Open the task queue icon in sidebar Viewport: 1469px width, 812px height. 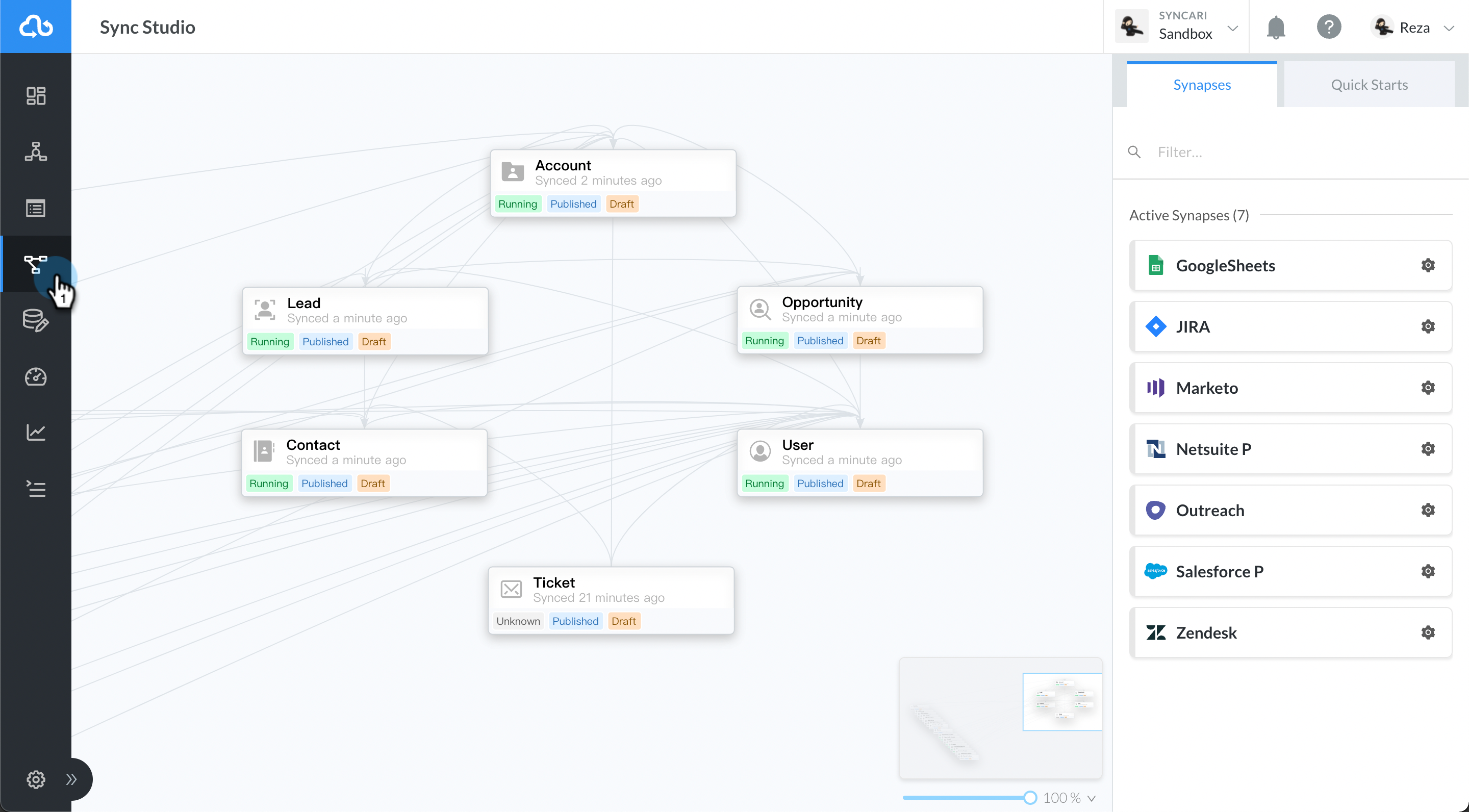click(x=35, y=488)
